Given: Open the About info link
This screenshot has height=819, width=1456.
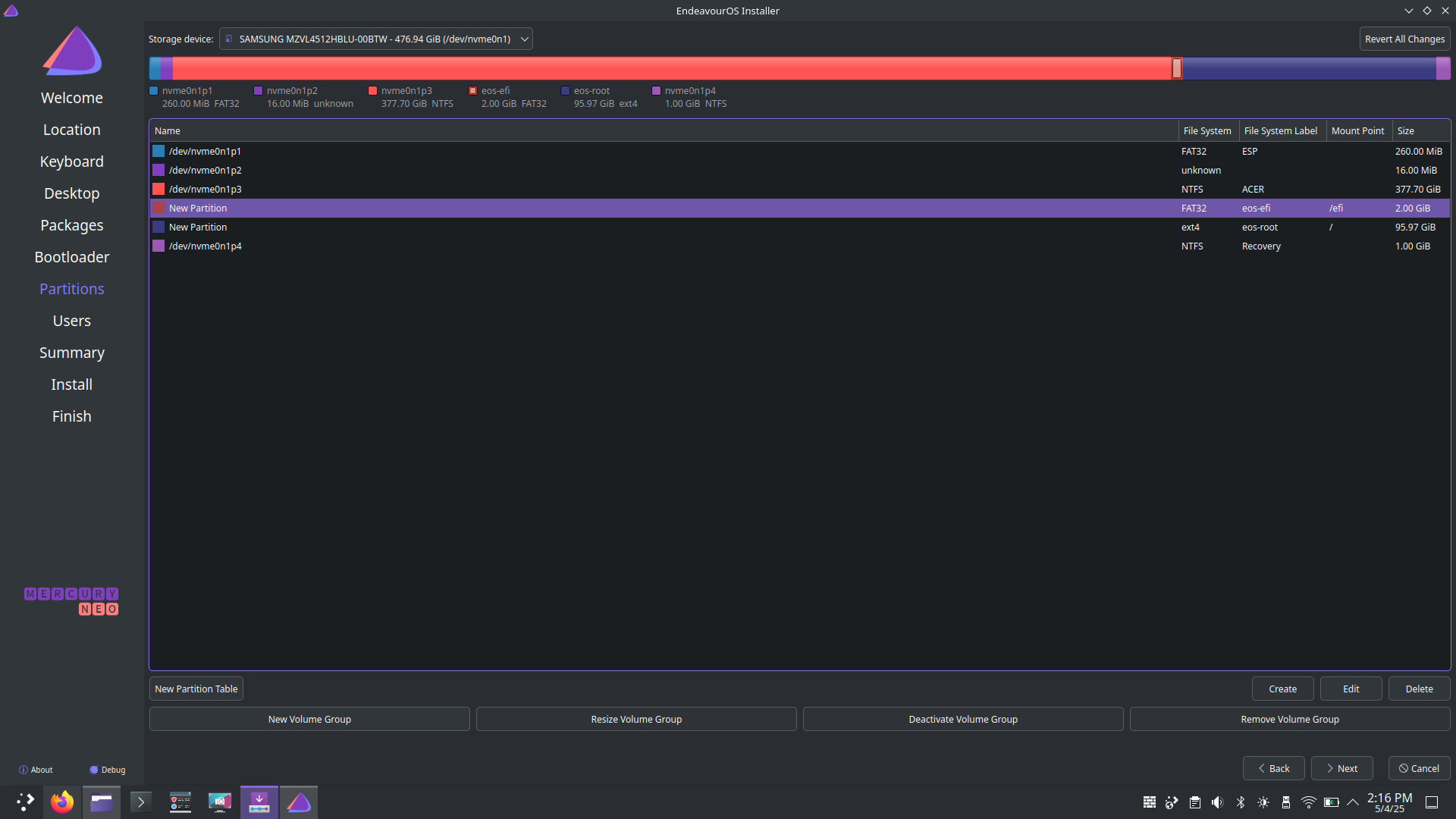Looking at the screenshot, I should point(36,770).
